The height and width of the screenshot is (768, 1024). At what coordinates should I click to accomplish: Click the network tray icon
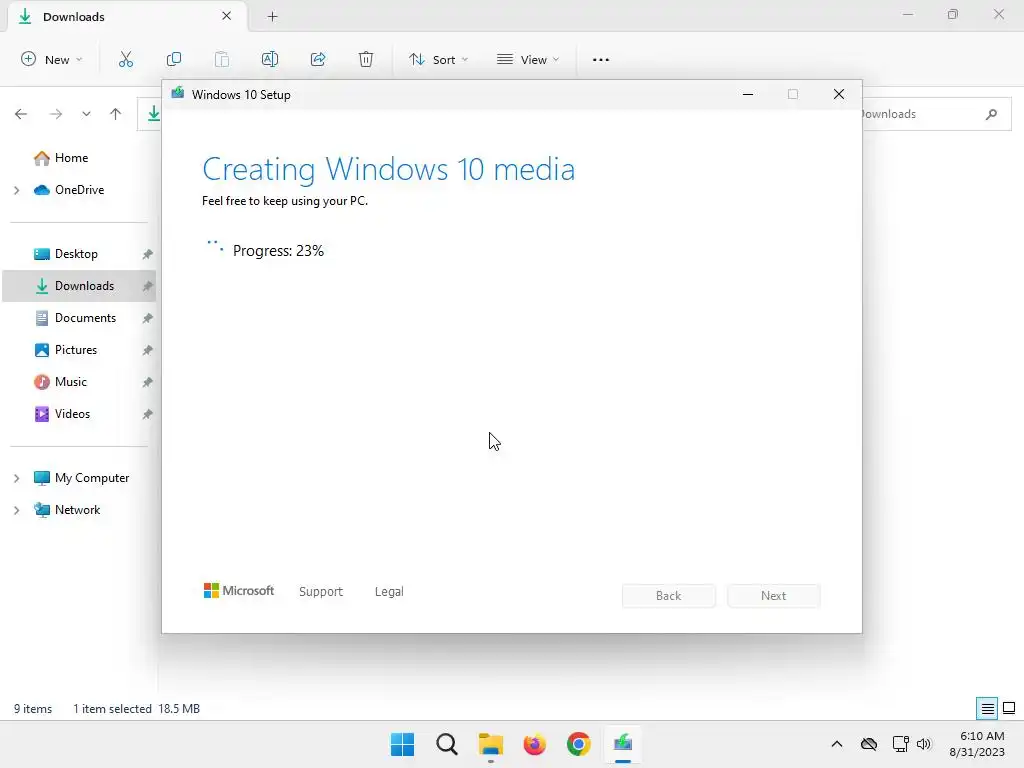[901, 744]
